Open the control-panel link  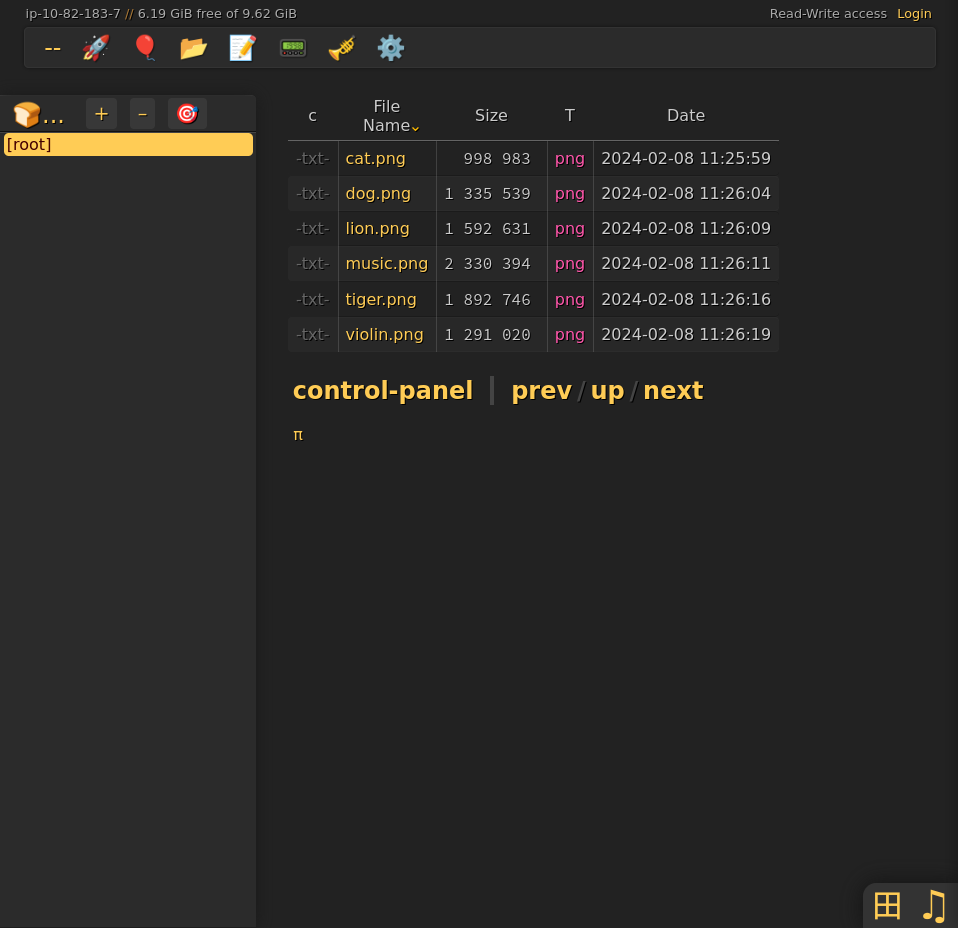coord(383,390)
